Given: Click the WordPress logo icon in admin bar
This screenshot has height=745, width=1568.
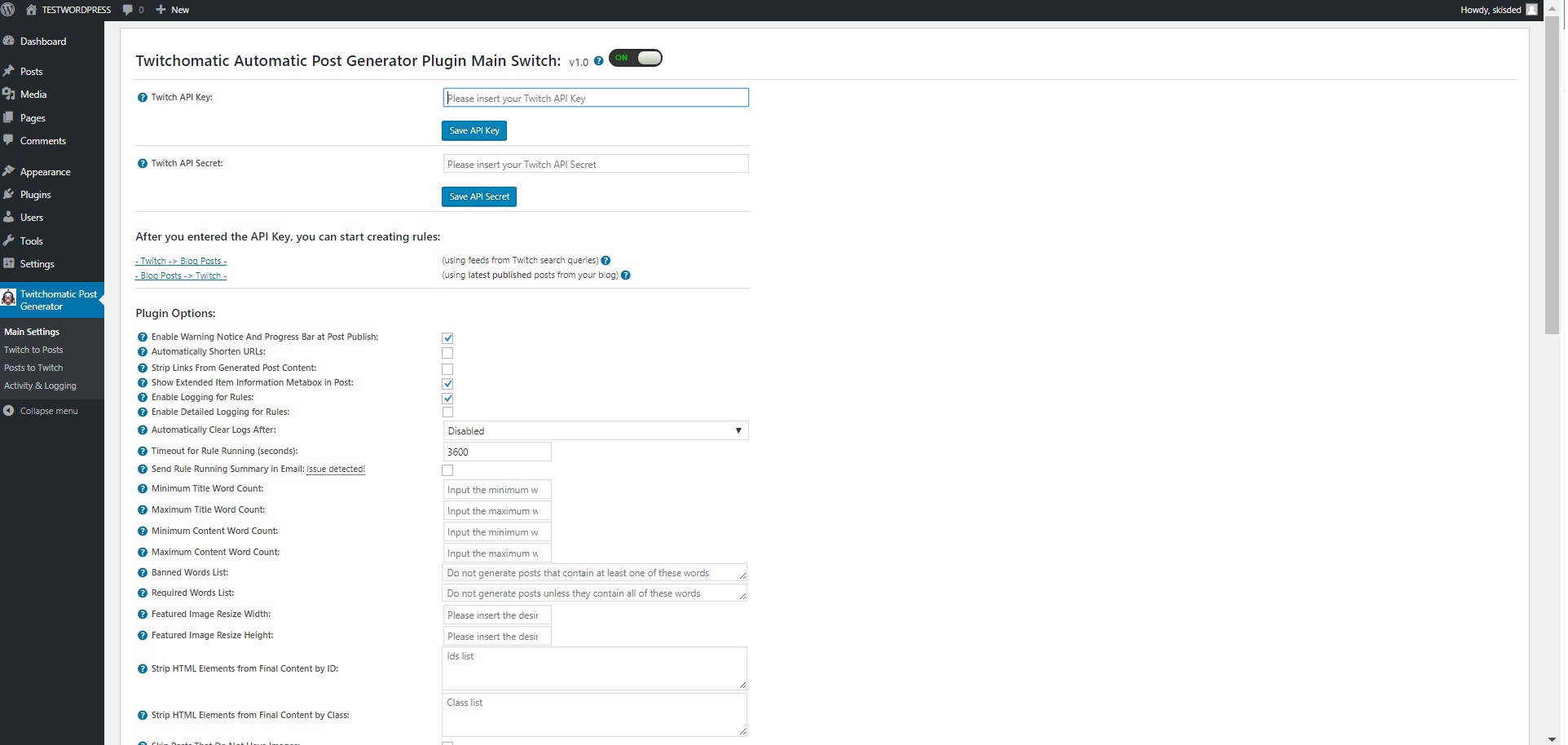Looking at the screenshot, I should pyautogui.click(x=8, y=10).
